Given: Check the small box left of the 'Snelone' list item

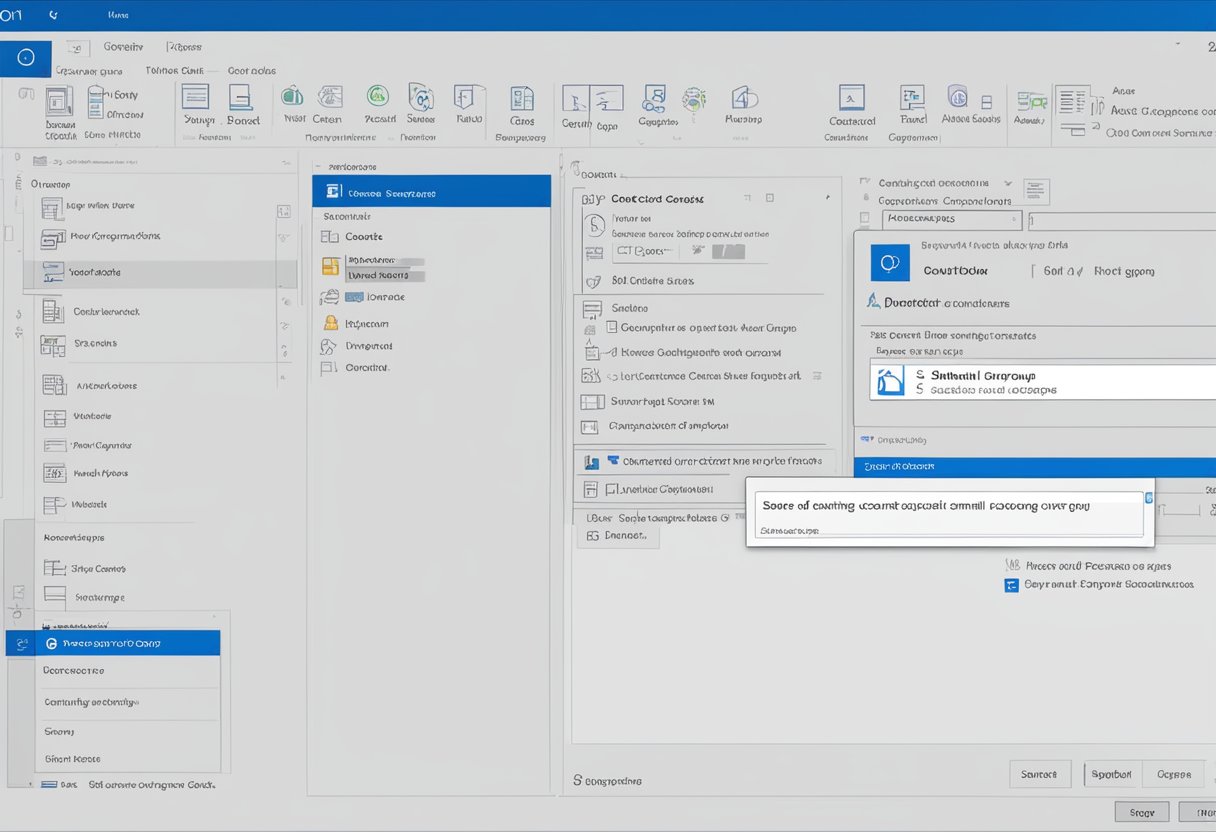Looking at the screenshot, I should tap(593, 308).
